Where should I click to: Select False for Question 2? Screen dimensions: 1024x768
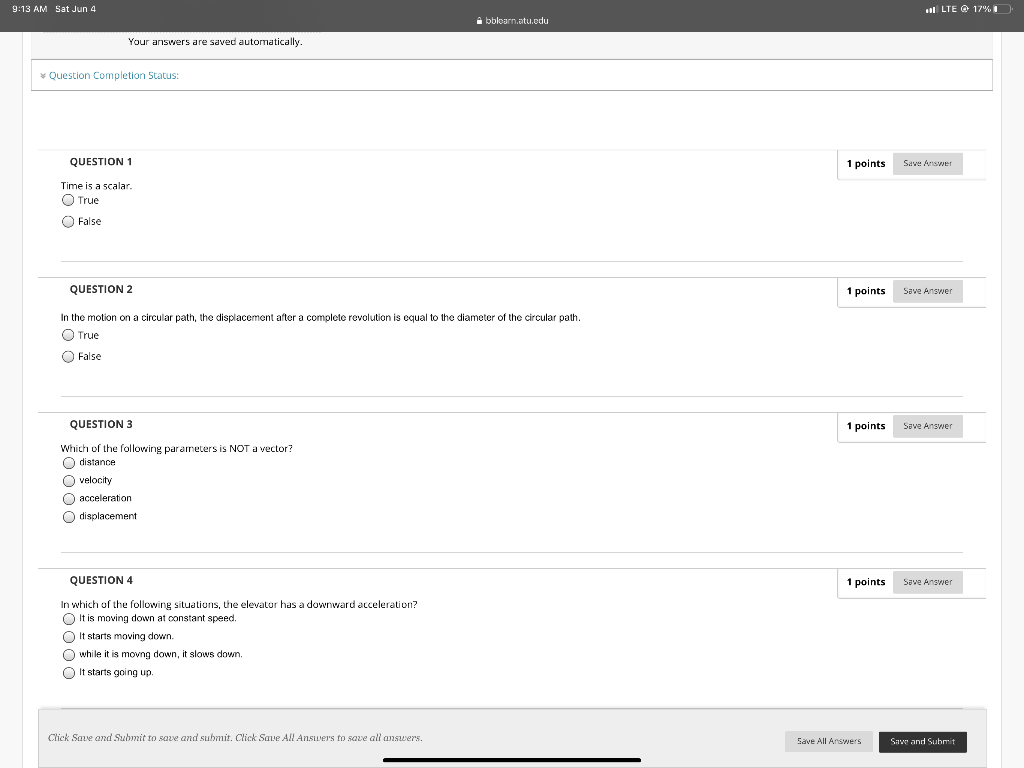(x=68, y=357)
